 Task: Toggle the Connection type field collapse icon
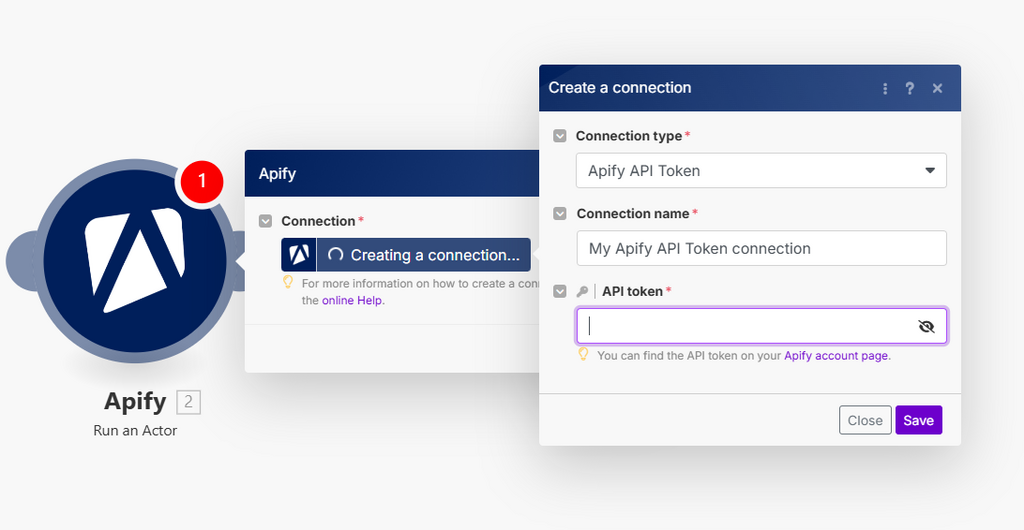560,136
